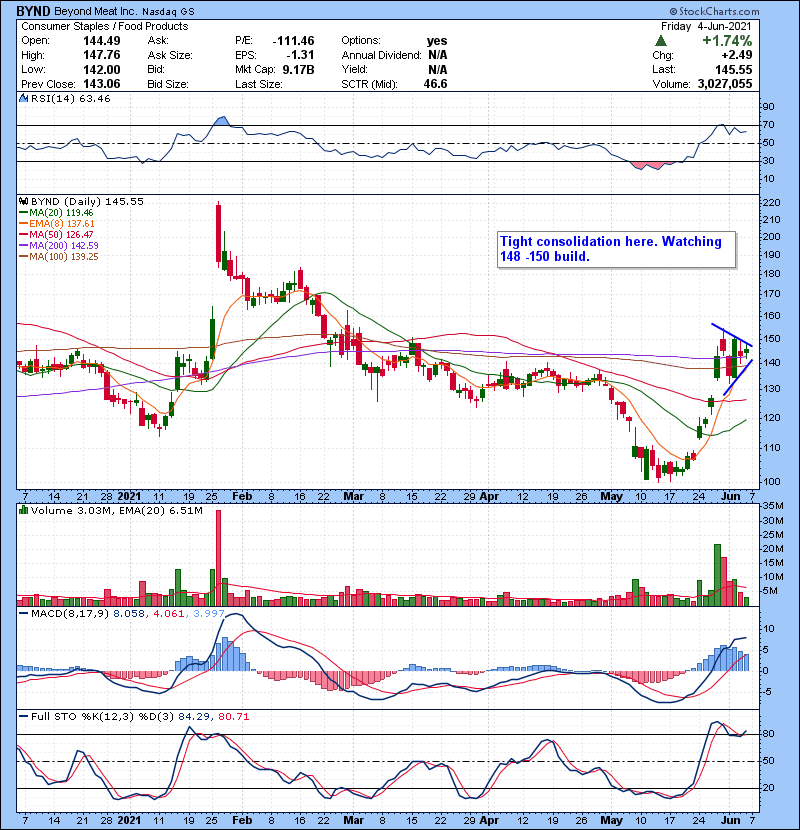
Task: Click the MA(100) 139.25 legend entry
Action: tap(64, 257)
